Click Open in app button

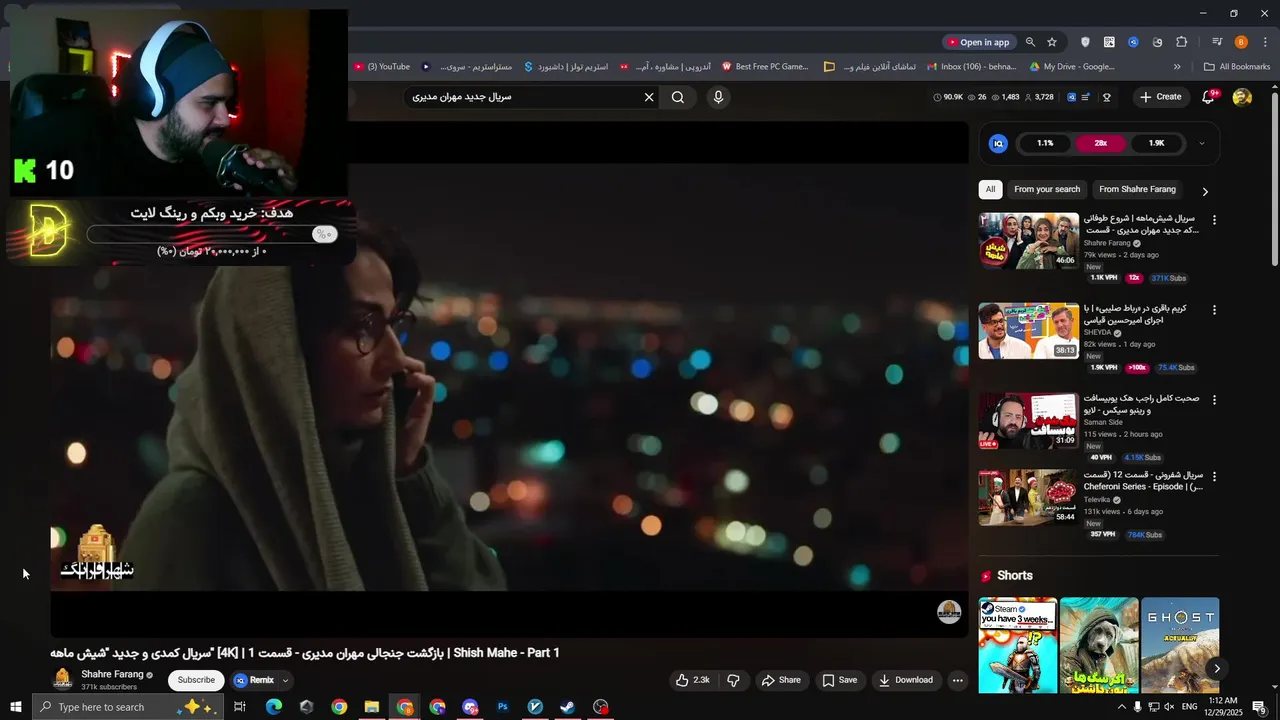coord(979,42)
